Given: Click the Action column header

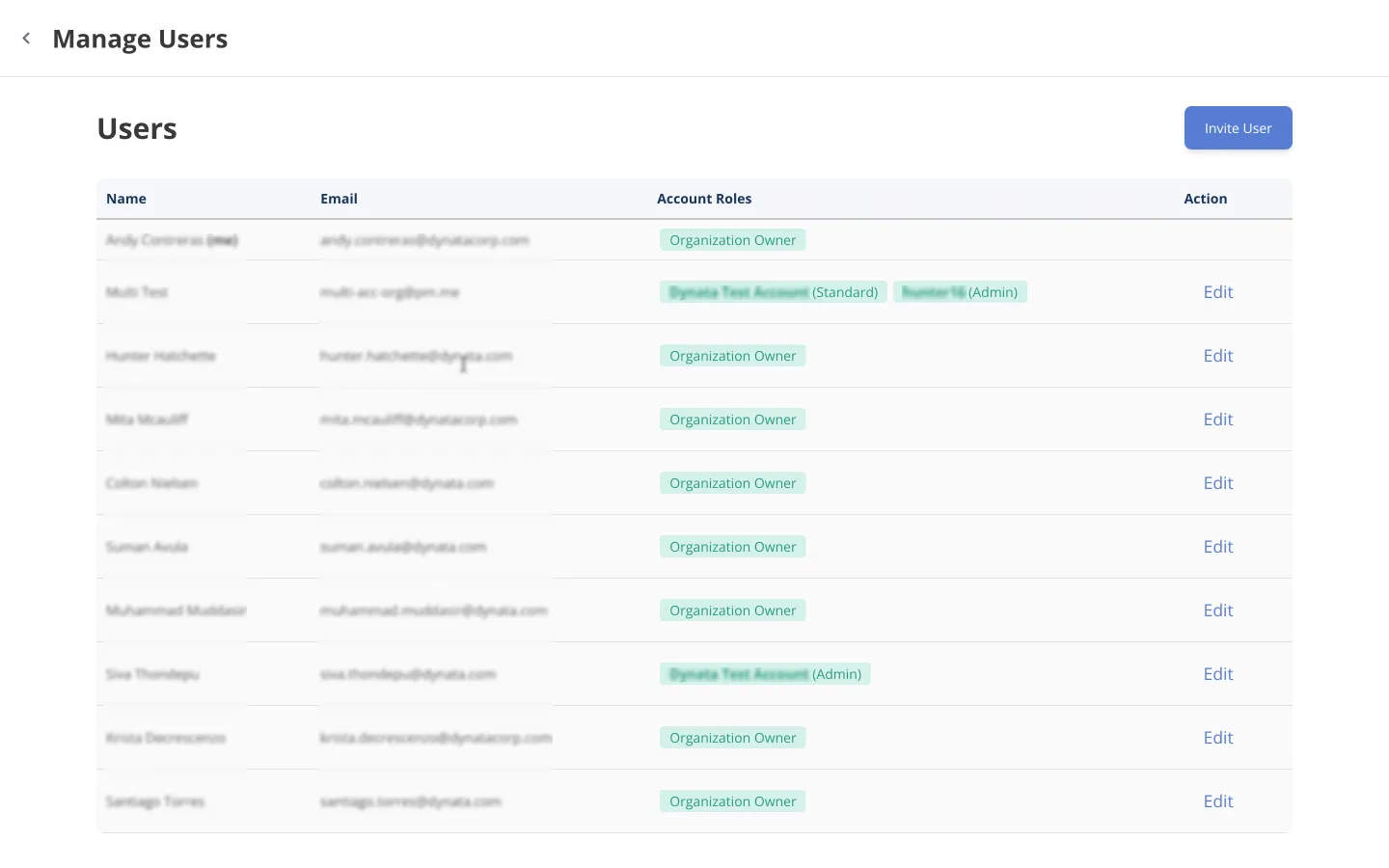Looking at the screenshot, I should coord(1205,199).
